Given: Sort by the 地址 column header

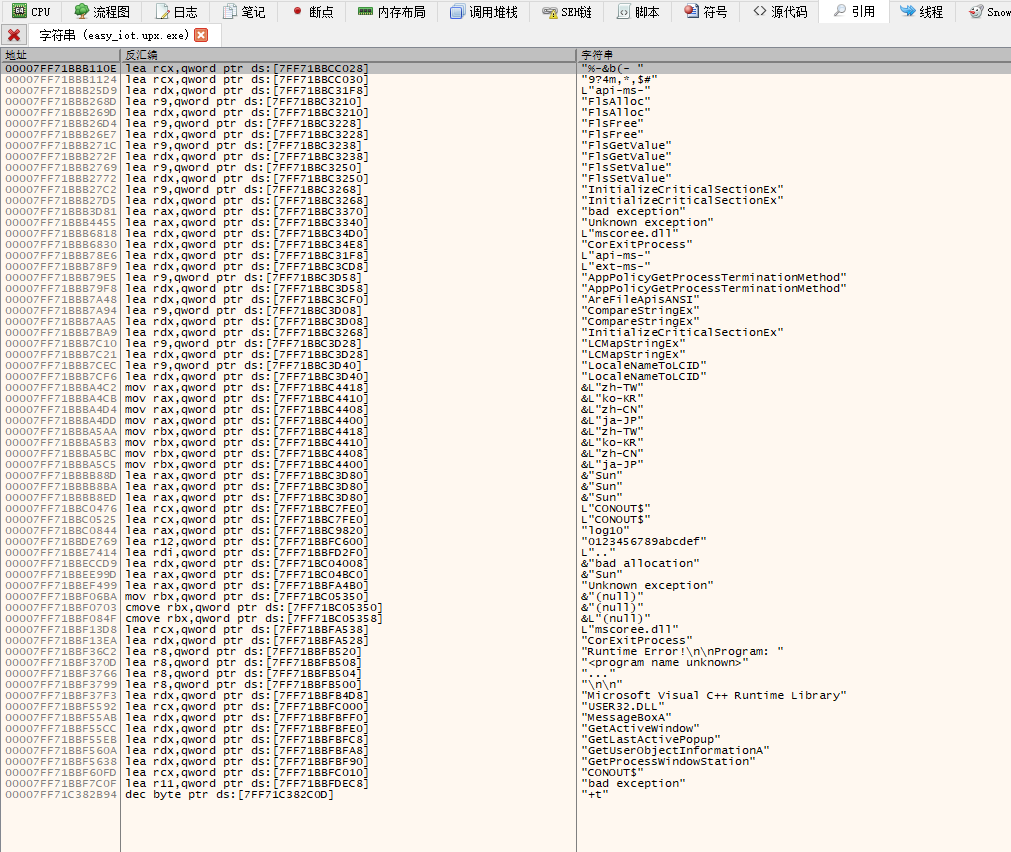Looking at the screenshot, I should pyautogui.click(x=60, y=54).
